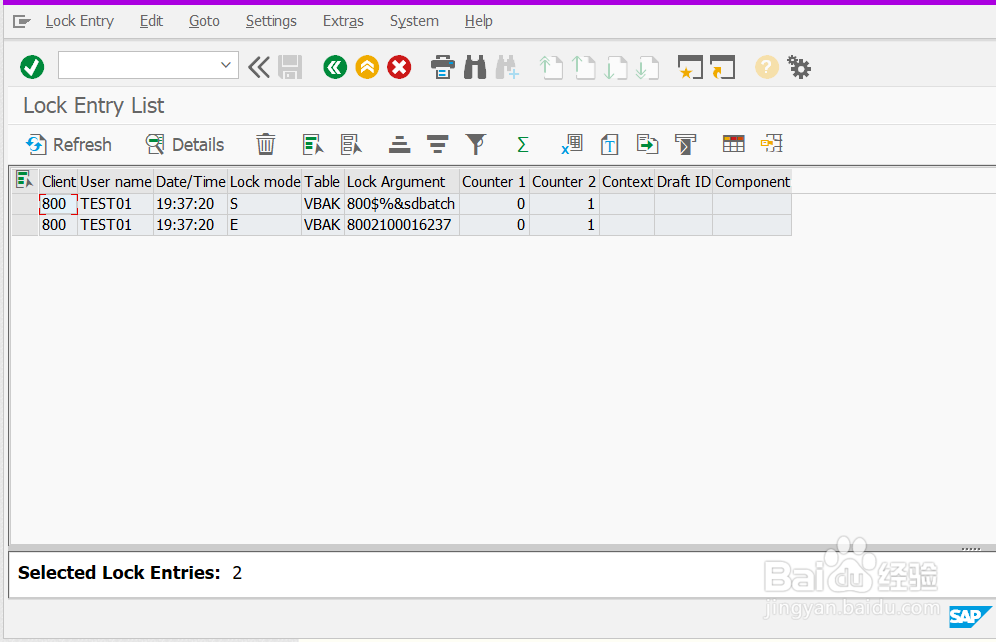Click the Find Next binoculars icon
The height and width of the screenshot is (642, 996).
pyautogui.click(x=507, y=67)
